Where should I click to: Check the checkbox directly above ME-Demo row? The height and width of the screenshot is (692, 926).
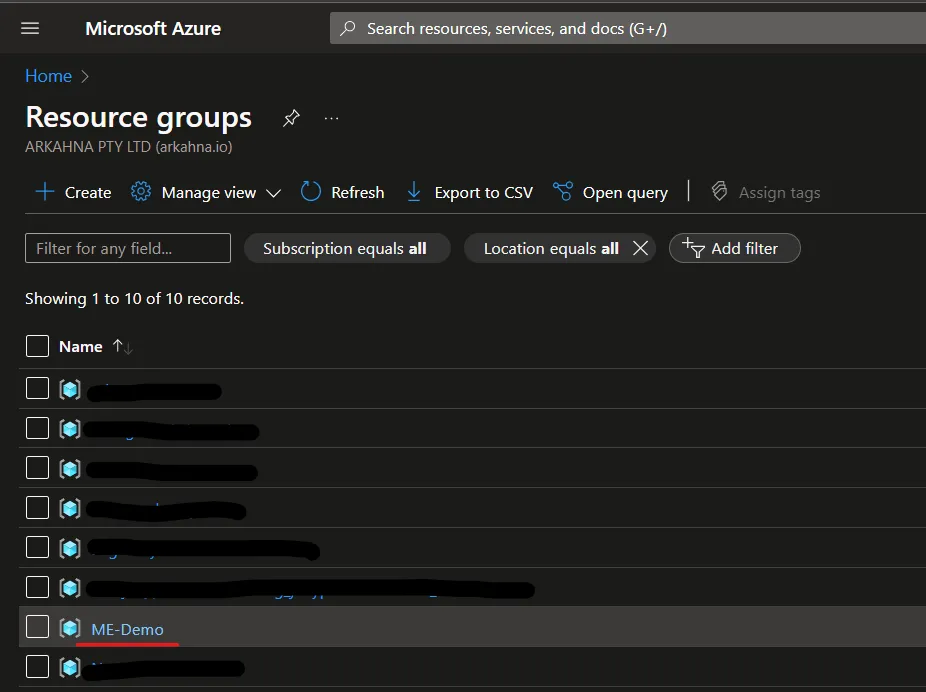coord(37,587)
